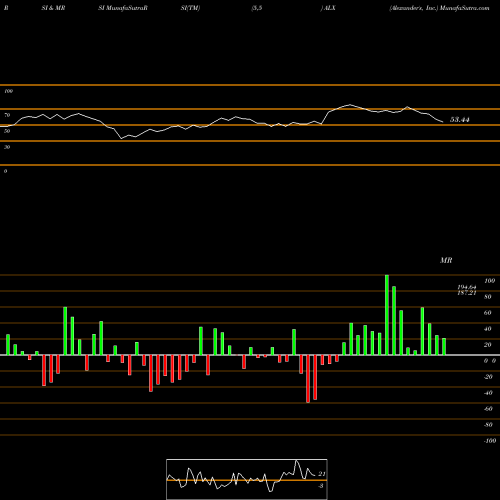Click the MR axis label -60
500x500 pixels.
[x=488, y=409]
